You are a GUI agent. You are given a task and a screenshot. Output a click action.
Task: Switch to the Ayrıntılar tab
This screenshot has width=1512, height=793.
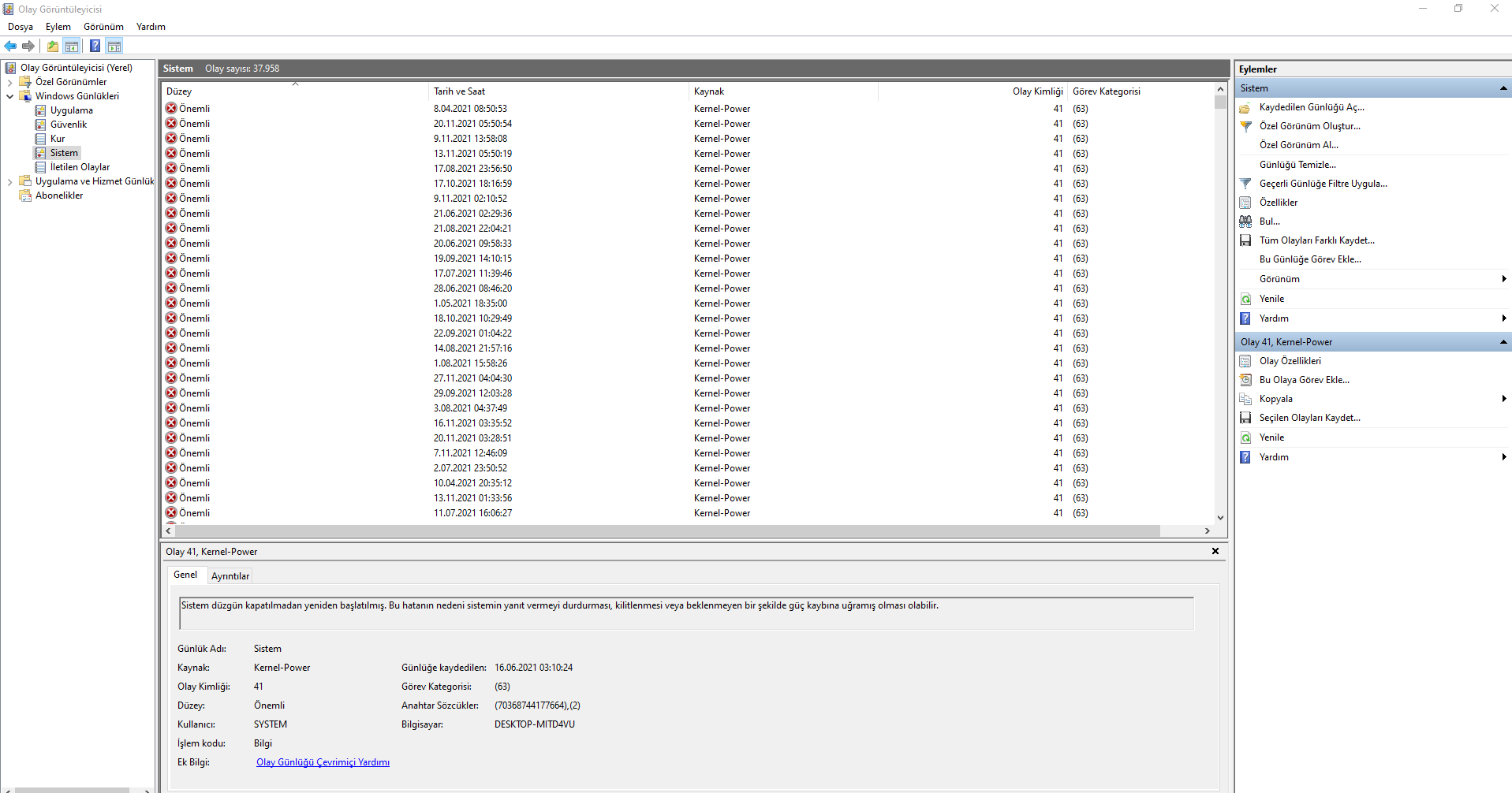point(230,576)
